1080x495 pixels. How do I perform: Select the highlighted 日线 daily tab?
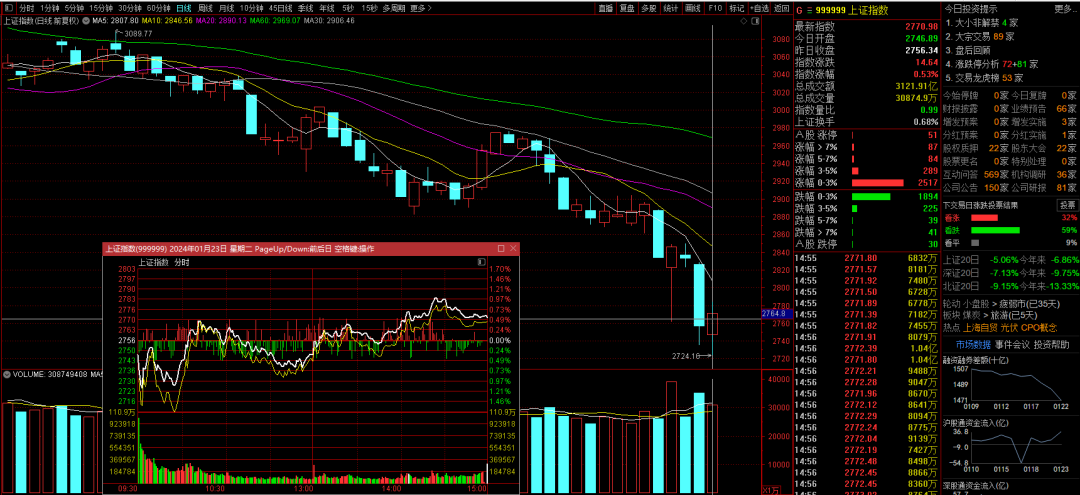[x=184, y=8]
